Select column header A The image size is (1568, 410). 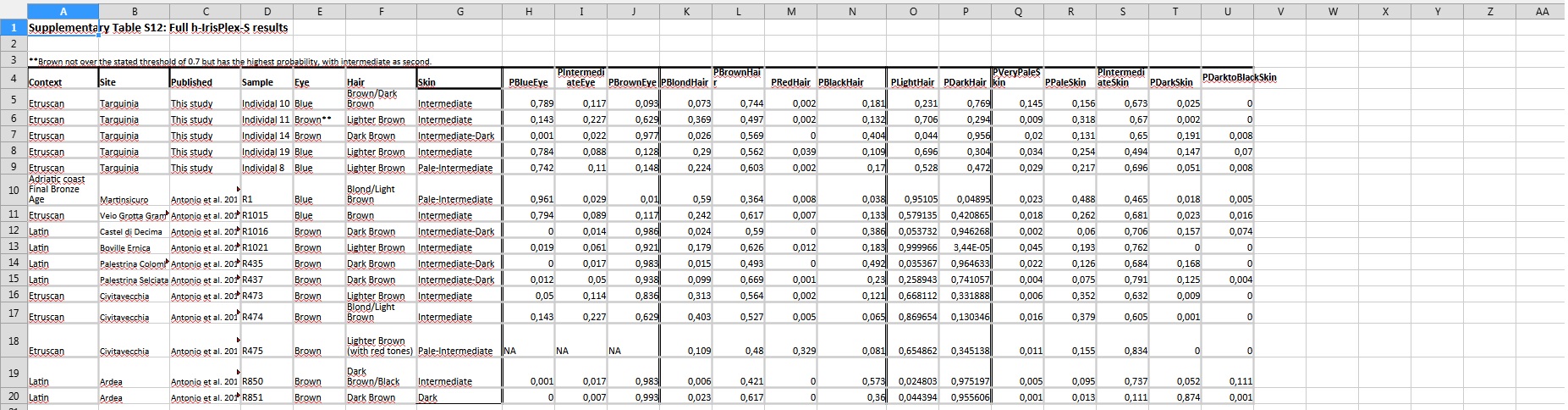[x=63, y=11]
